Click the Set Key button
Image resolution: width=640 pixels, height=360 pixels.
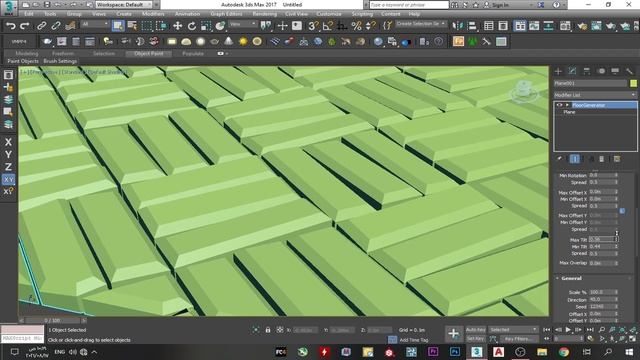[x=476, y=339]
